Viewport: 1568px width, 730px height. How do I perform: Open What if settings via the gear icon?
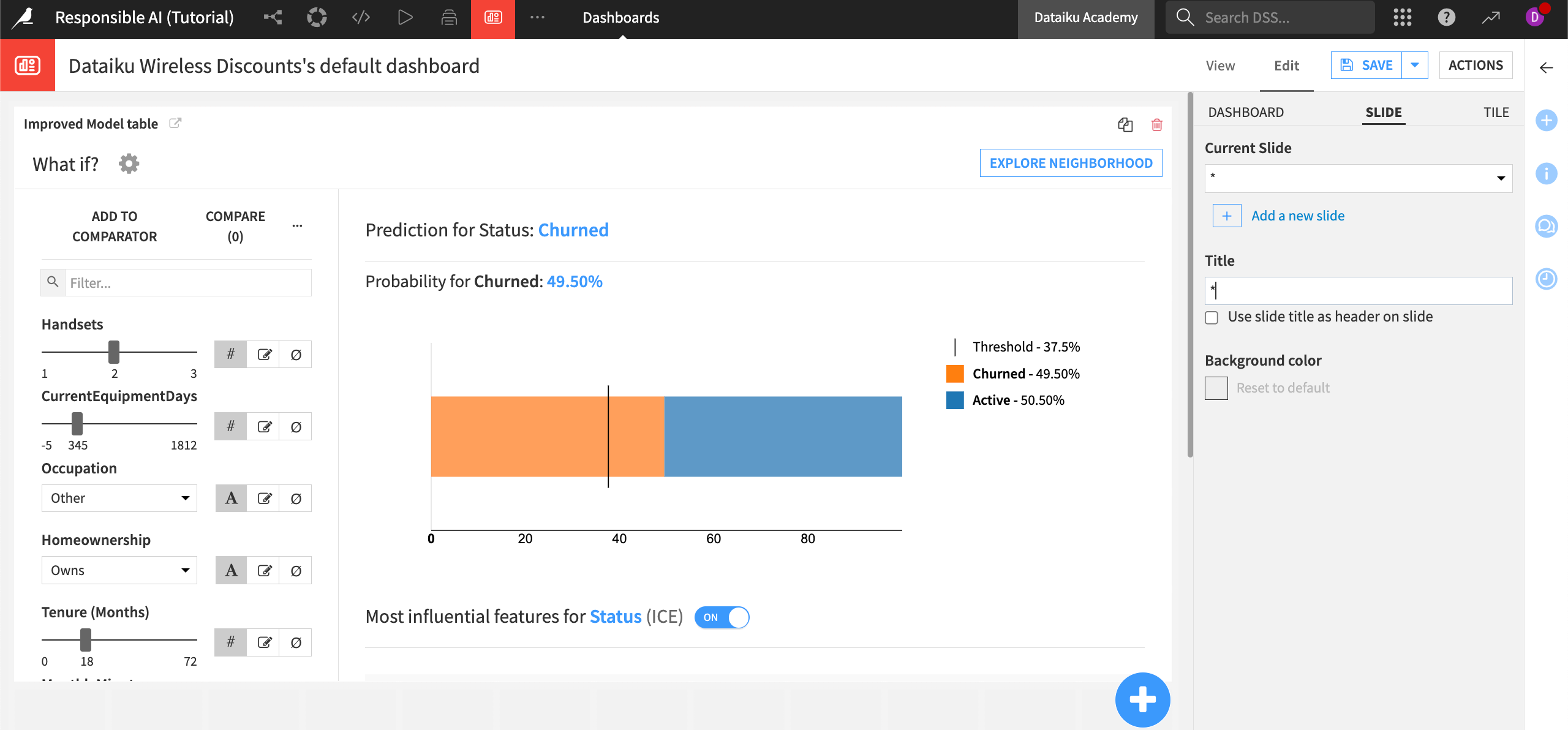(129, 163)
